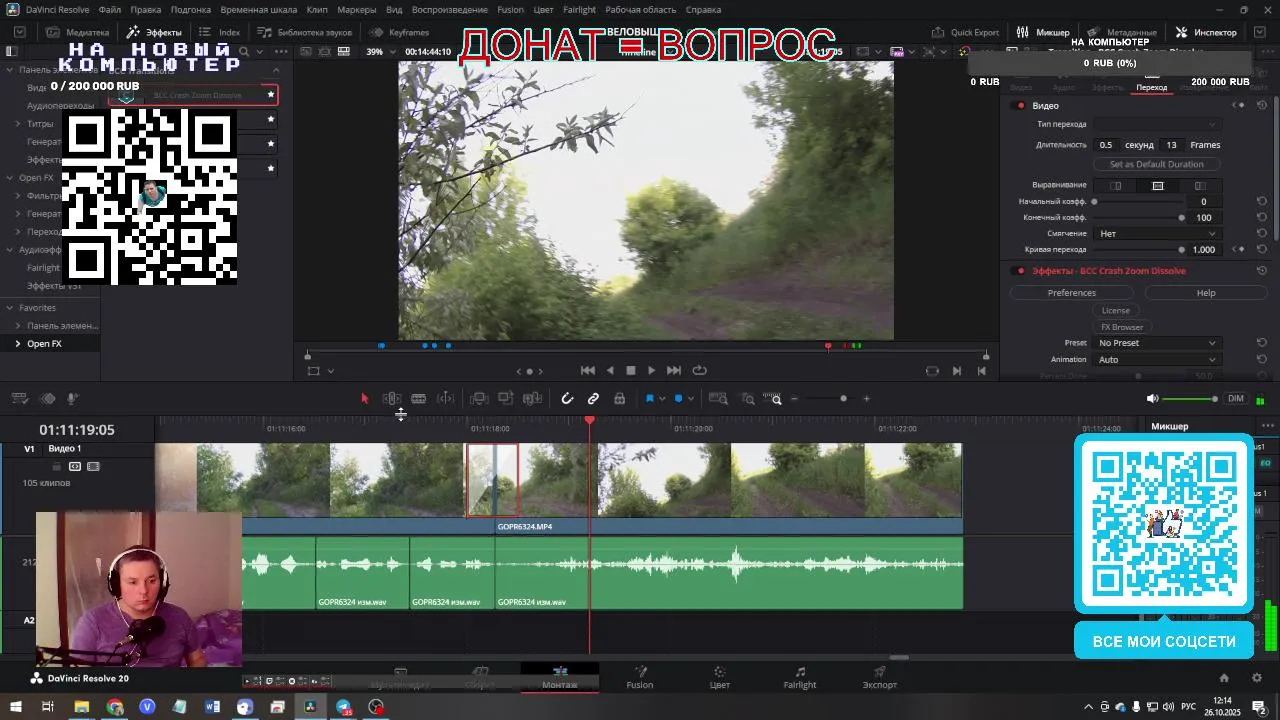Stop playback in the viewer
This screenshot has height=720, width=1280.
[x=631, y=371]
